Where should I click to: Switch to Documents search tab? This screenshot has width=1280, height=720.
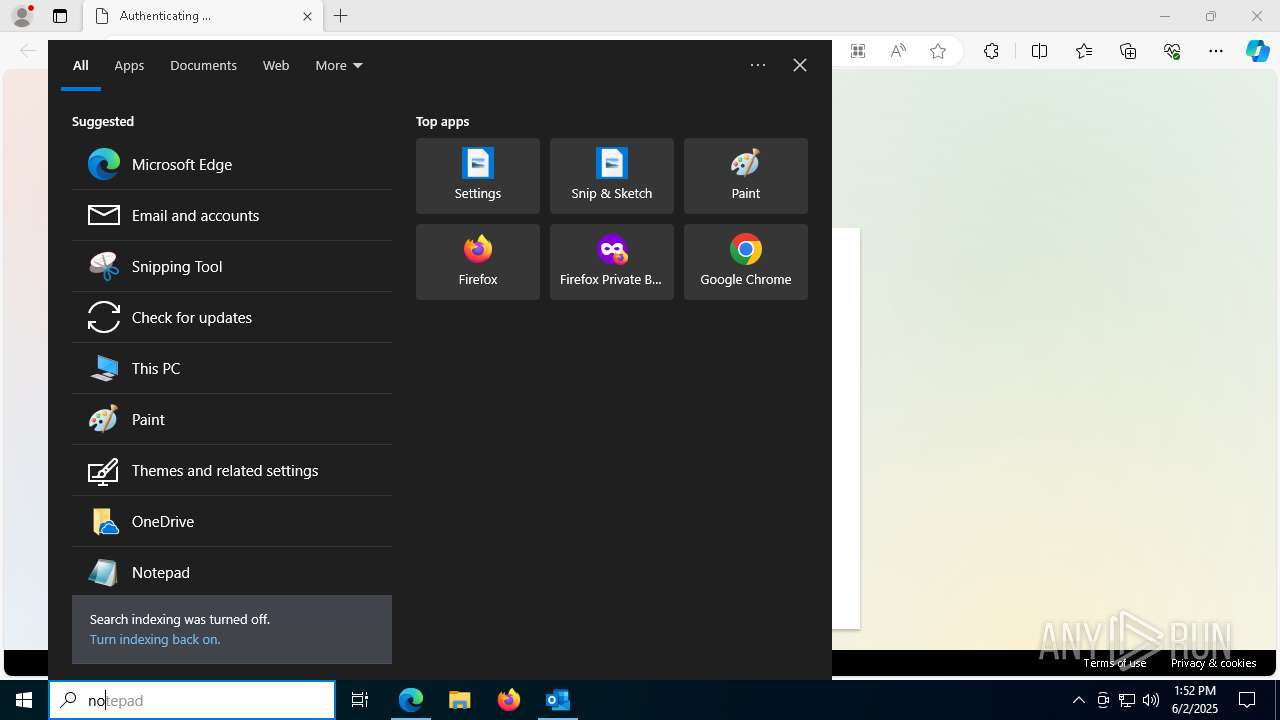(203, 65)
